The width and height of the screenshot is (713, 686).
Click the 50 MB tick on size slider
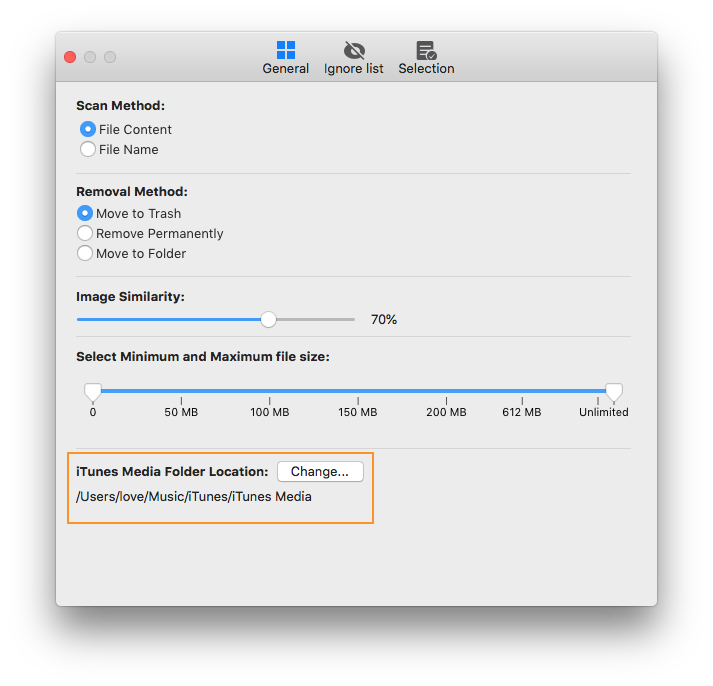[181, 401]
